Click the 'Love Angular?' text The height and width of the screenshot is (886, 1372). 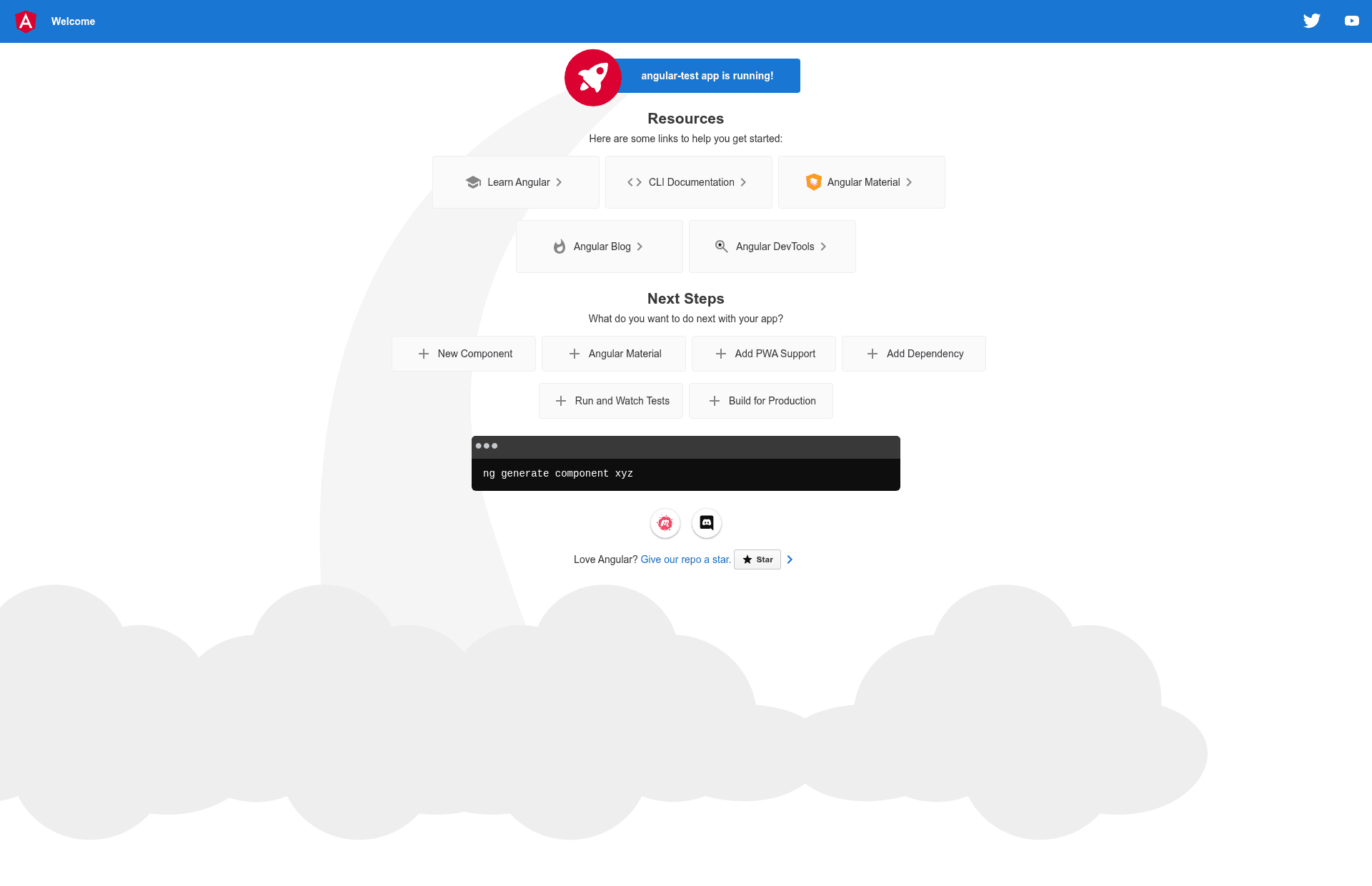click(x=606, y=559)
